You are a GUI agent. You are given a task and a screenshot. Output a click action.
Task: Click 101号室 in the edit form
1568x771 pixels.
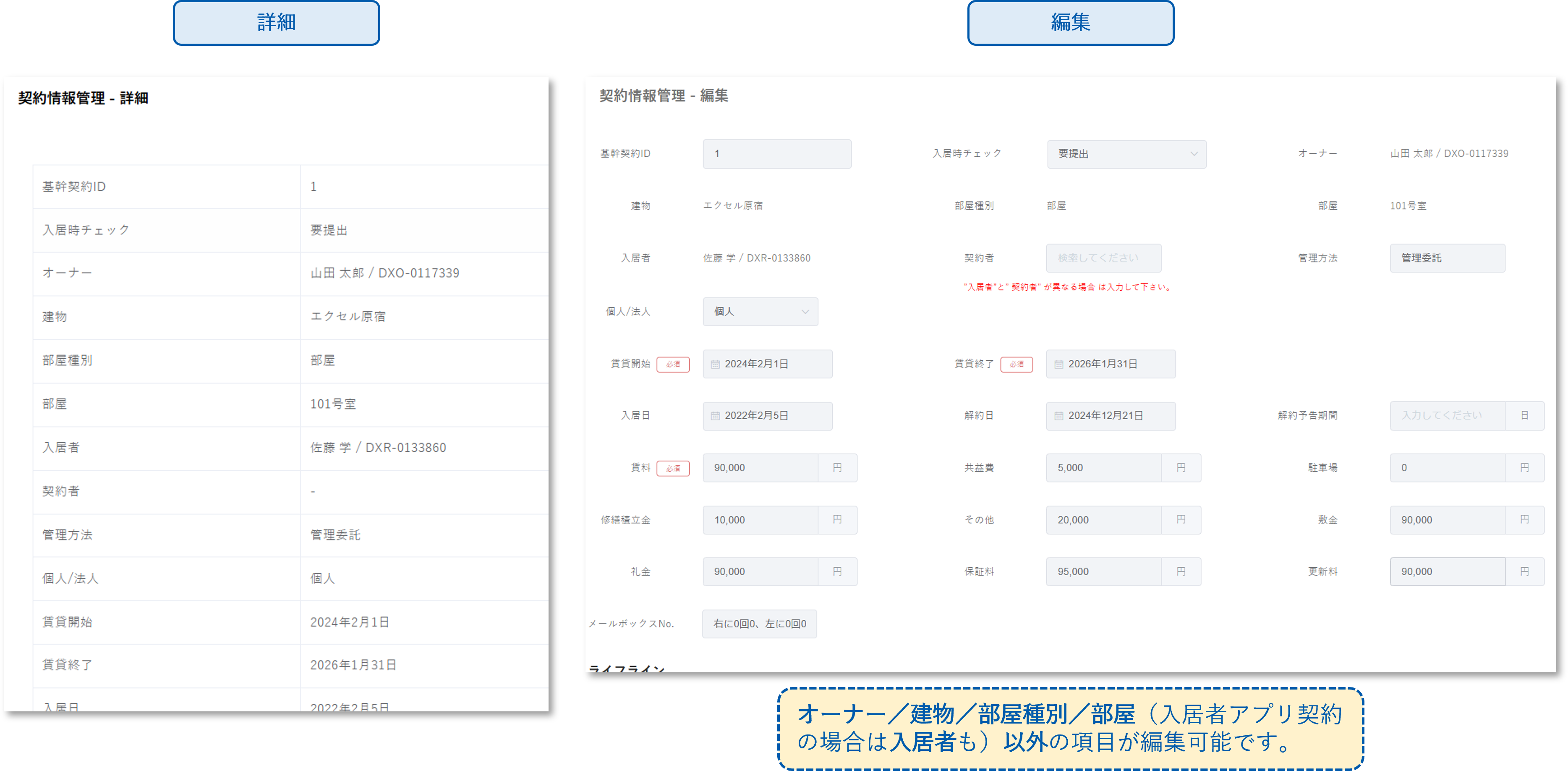[1408, 206]
